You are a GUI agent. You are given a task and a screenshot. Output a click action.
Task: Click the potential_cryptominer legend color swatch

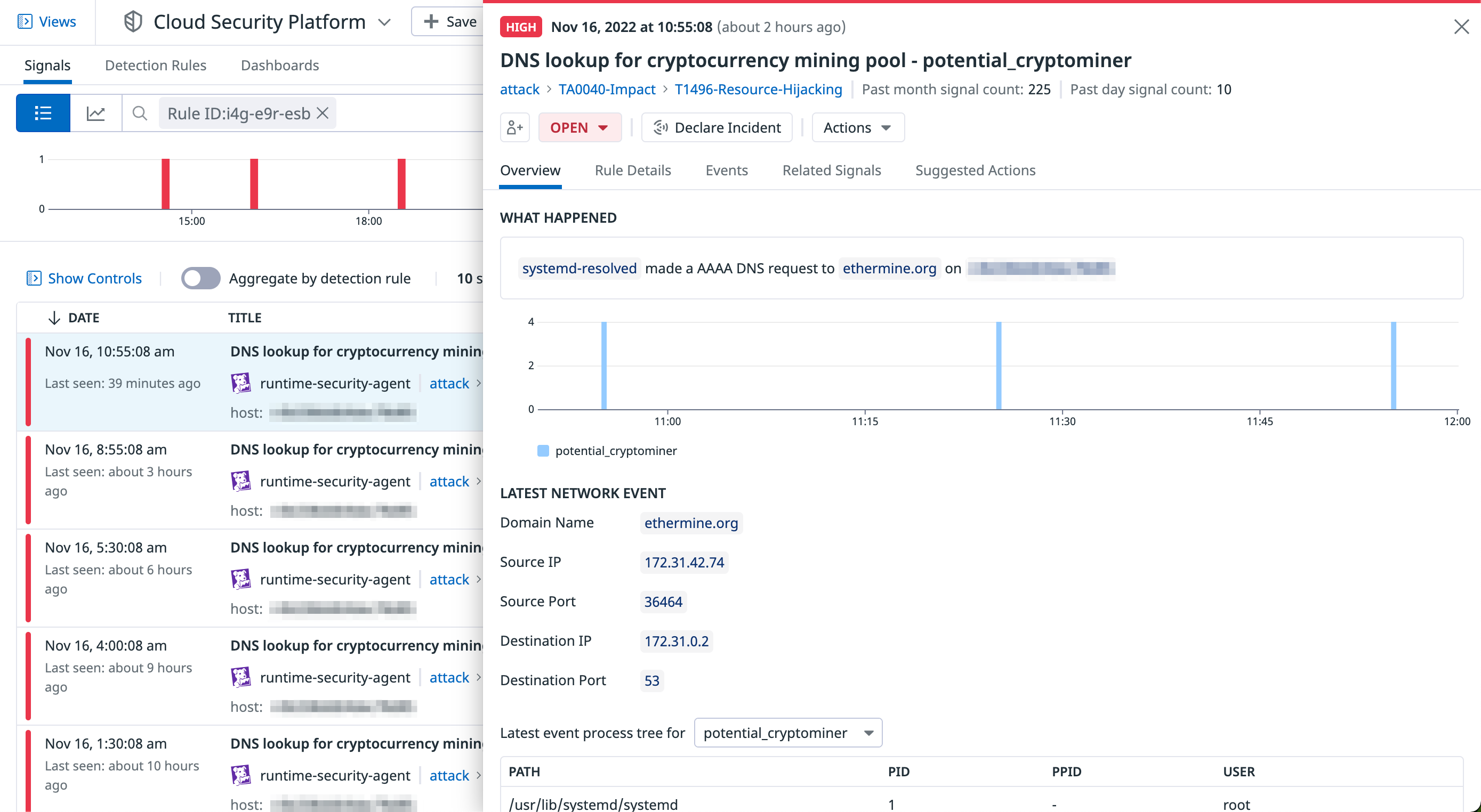pyautogui.click(x=543, y=451)
